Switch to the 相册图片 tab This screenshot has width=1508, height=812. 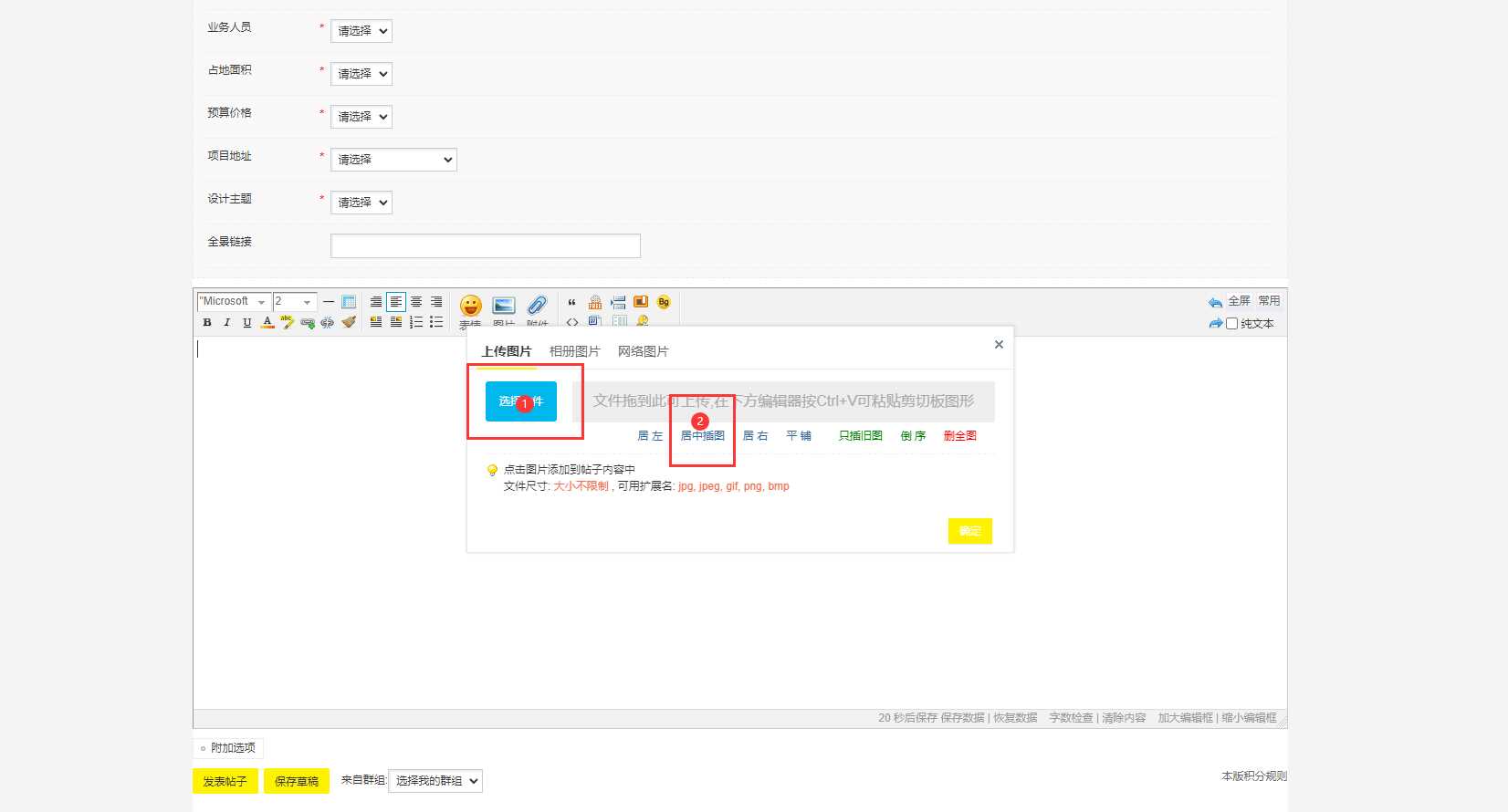[575, 351]
